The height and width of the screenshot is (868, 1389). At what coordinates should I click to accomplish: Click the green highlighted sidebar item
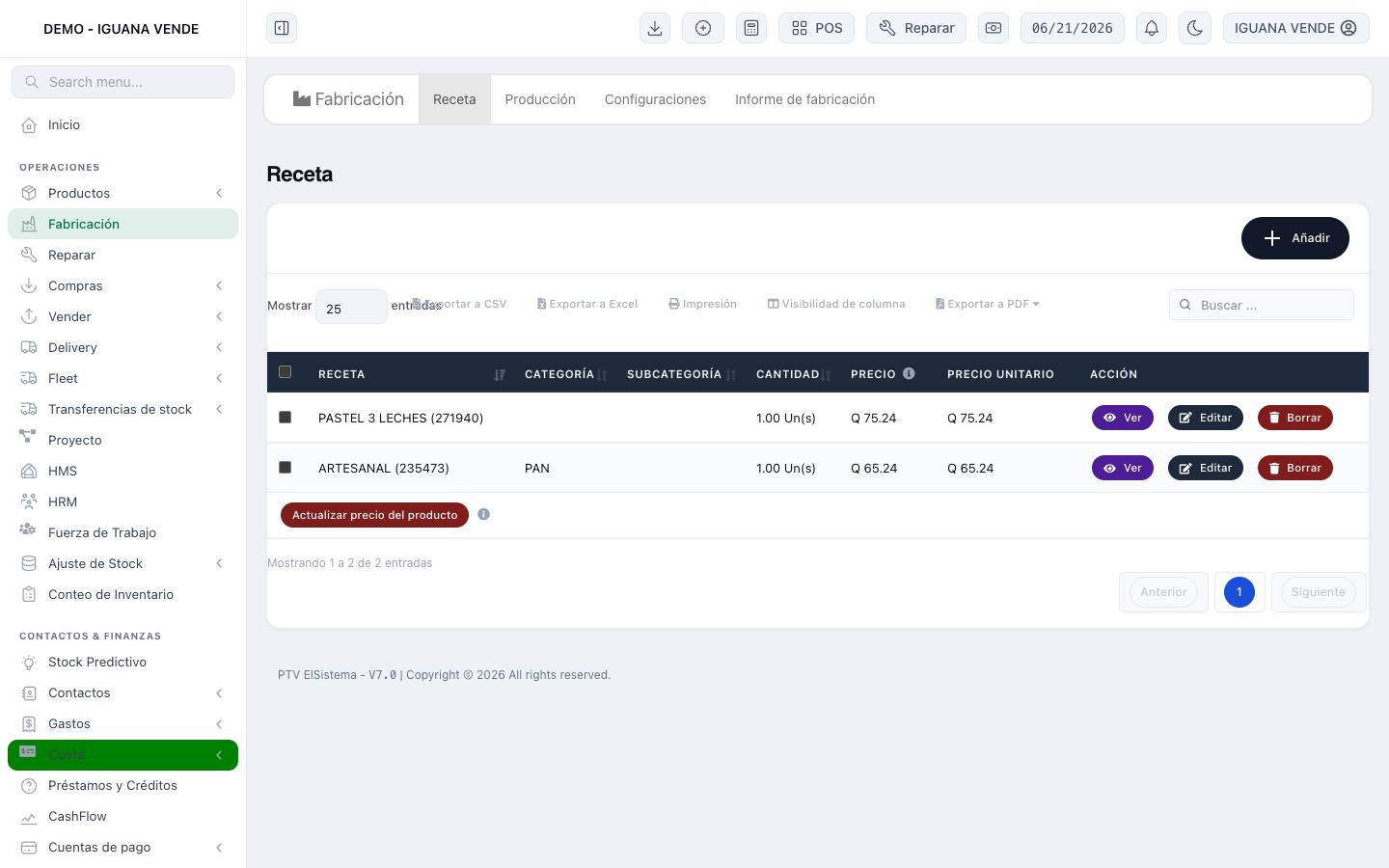pos(123,755)
